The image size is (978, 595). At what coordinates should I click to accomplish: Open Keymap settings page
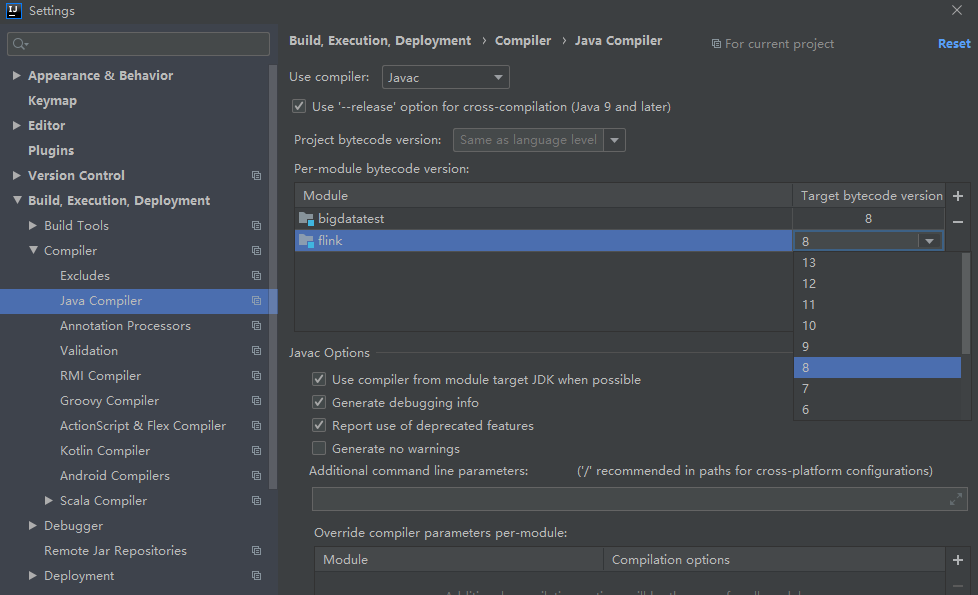point(52,100)
